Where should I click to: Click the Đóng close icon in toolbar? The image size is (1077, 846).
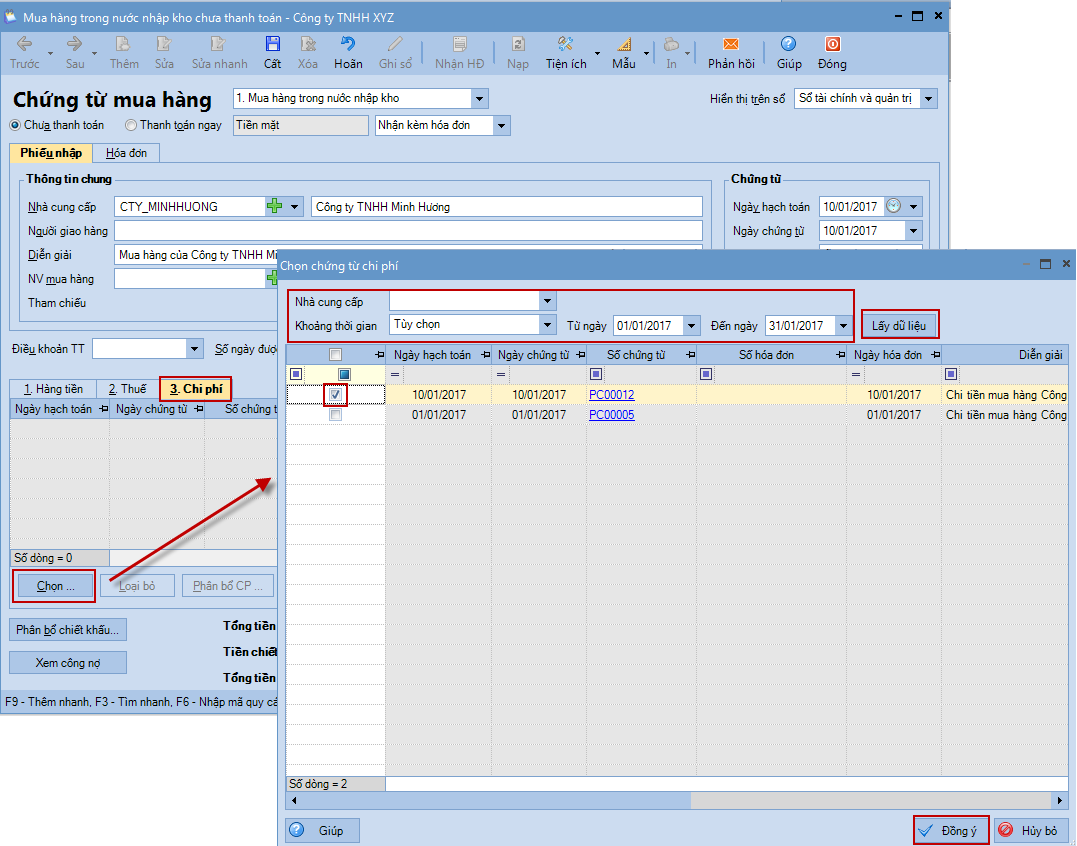(831, 45)
